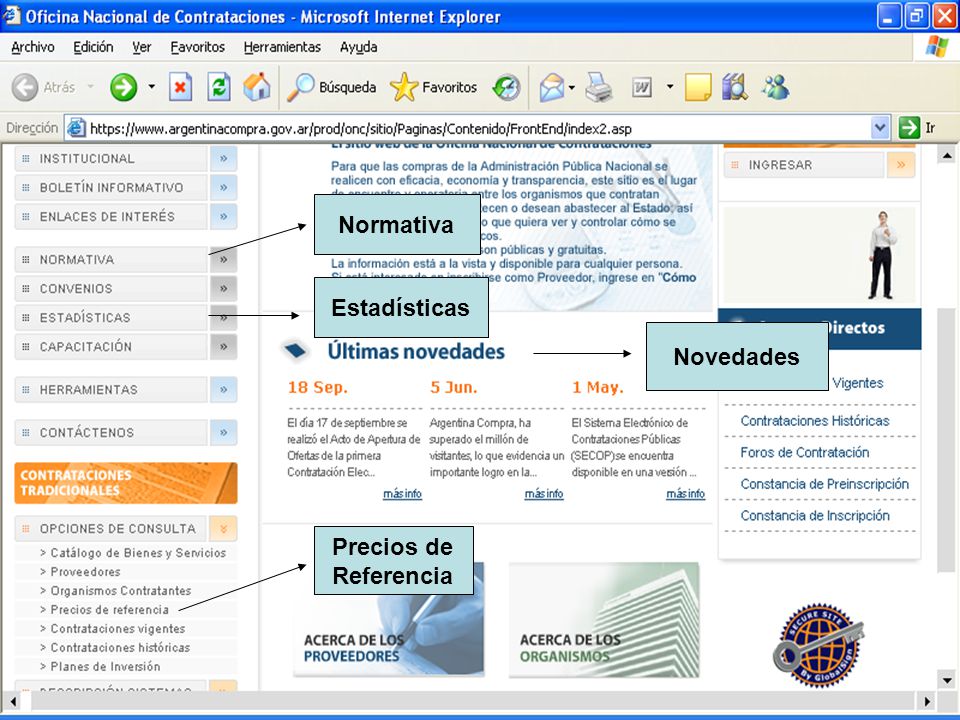
Task: Click the CONTRATACIONES TRADICIONALES banner
Action: tap(126, 483)
